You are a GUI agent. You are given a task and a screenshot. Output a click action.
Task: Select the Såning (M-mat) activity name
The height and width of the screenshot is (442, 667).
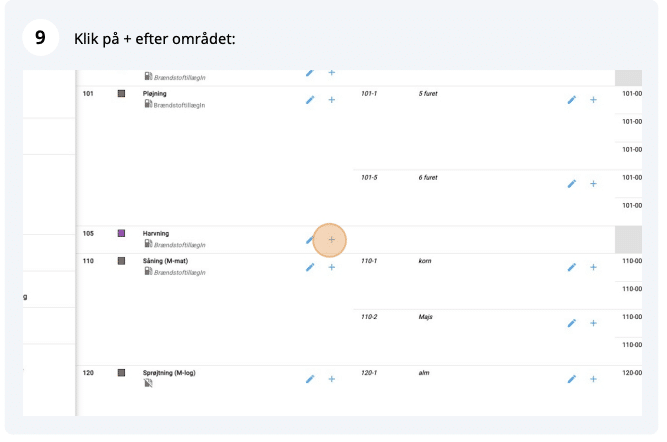tap(165, 261)
